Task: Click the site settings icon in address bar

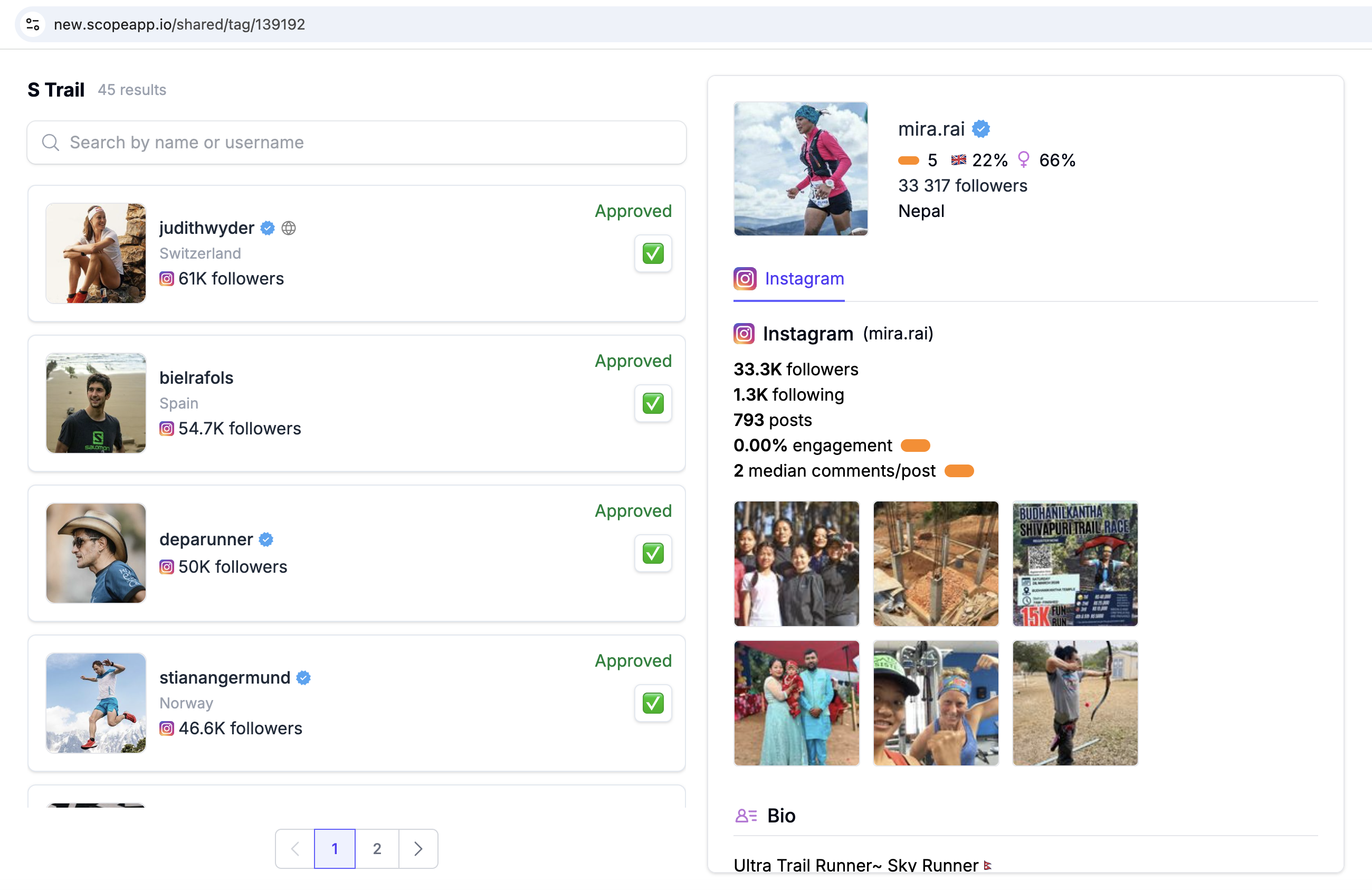Action: [33, 24]
